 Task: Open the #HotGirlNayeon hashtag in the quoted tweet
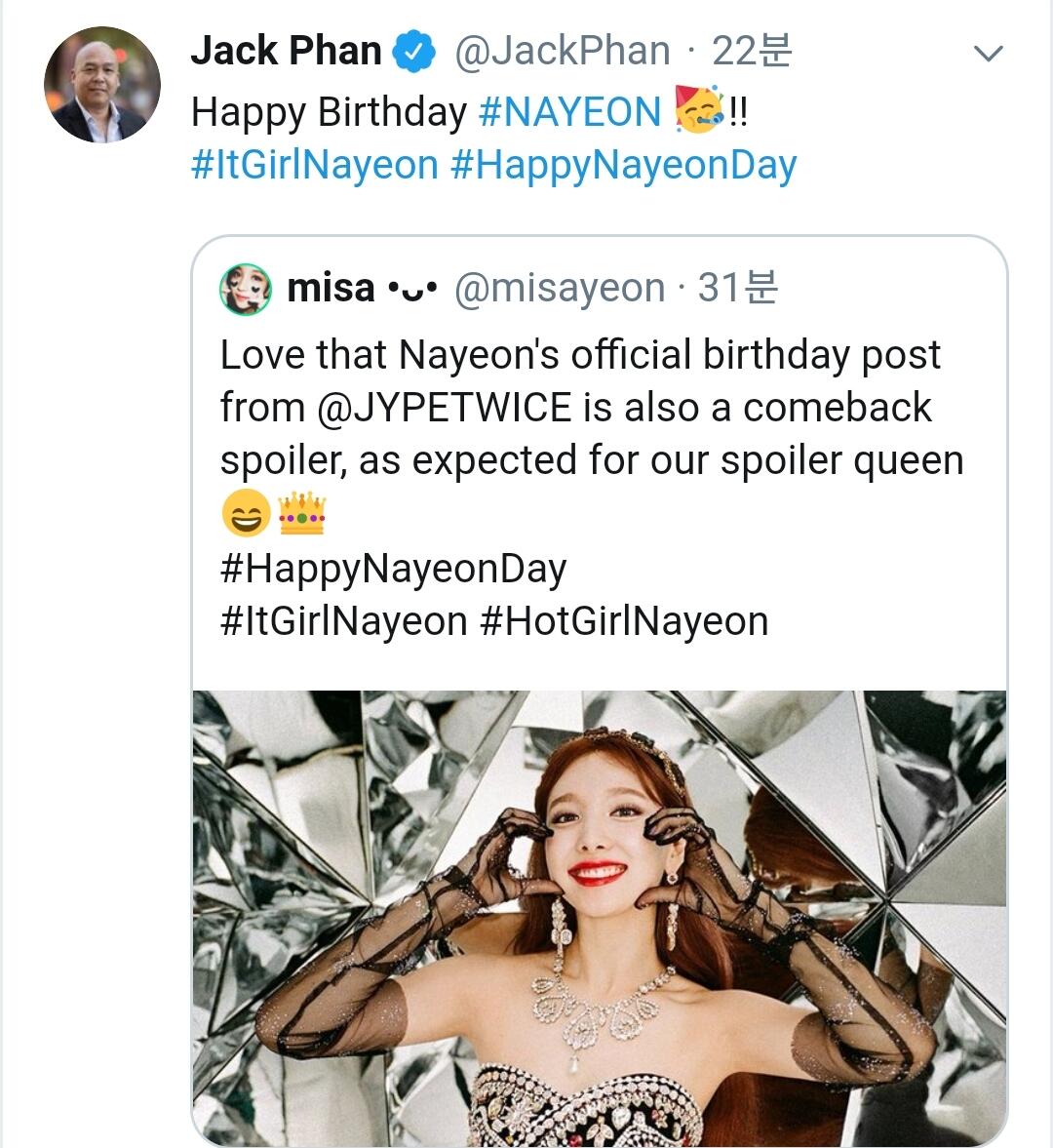pos(624,621)
